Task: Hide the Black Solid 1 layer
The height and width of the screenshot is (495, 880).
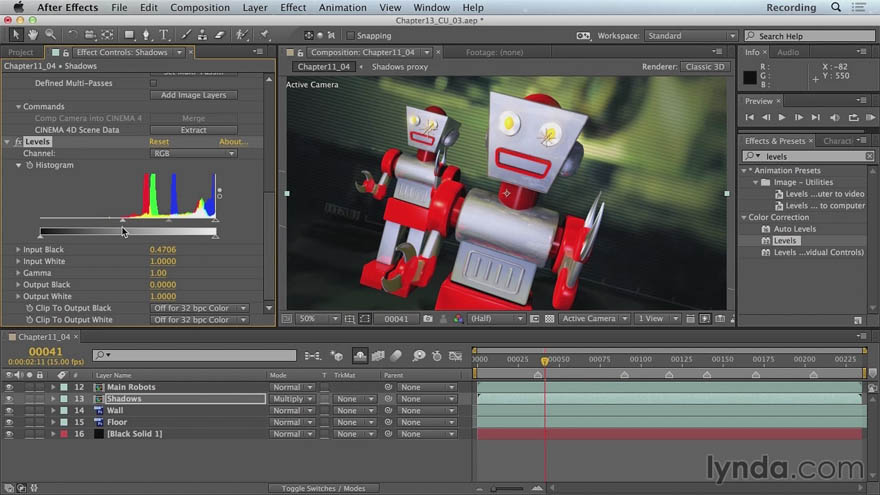Action: coord(9,434)
